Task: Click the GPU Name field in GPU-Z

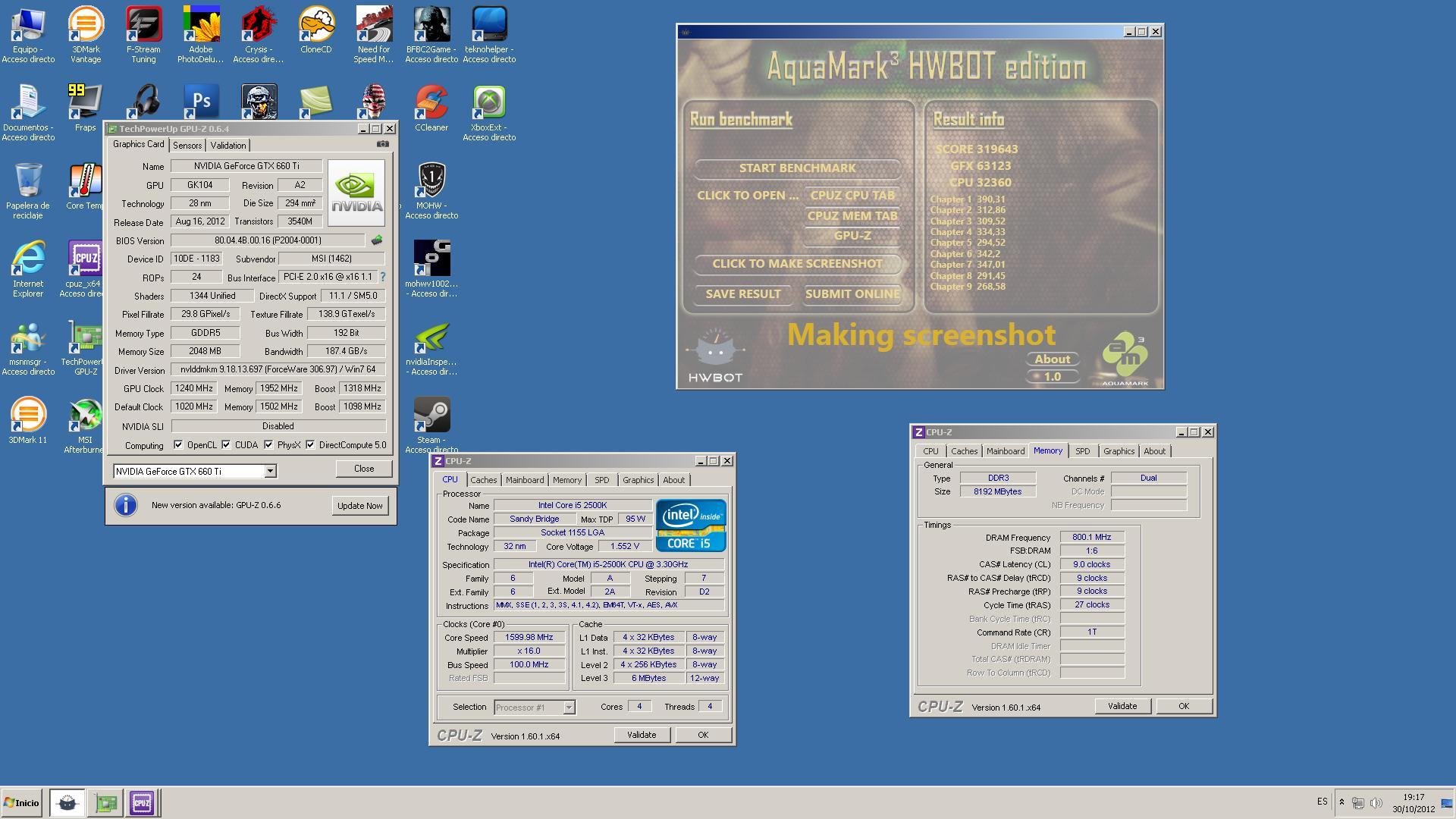Action: pos(247,166)
